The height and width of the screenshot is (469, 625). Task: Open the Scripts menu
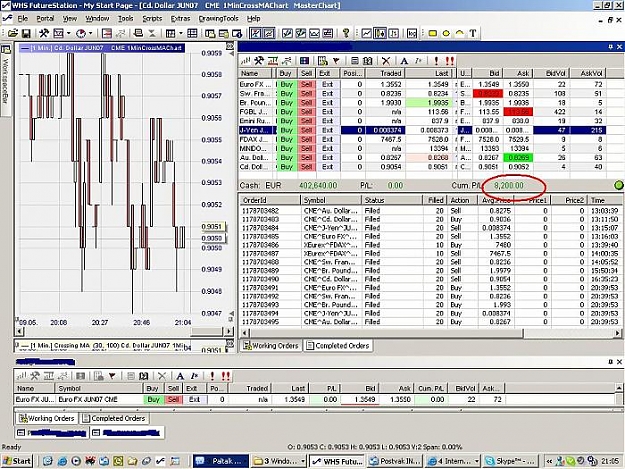click(152, 18)
